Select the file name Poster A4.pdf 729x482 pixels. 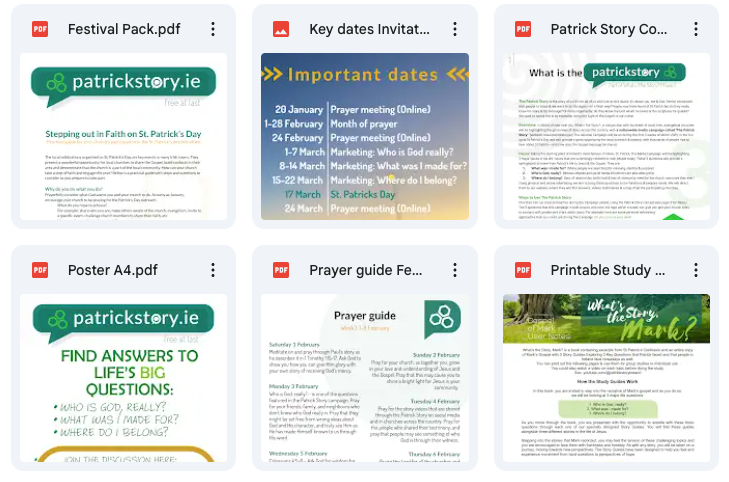(x=113, y=270)
